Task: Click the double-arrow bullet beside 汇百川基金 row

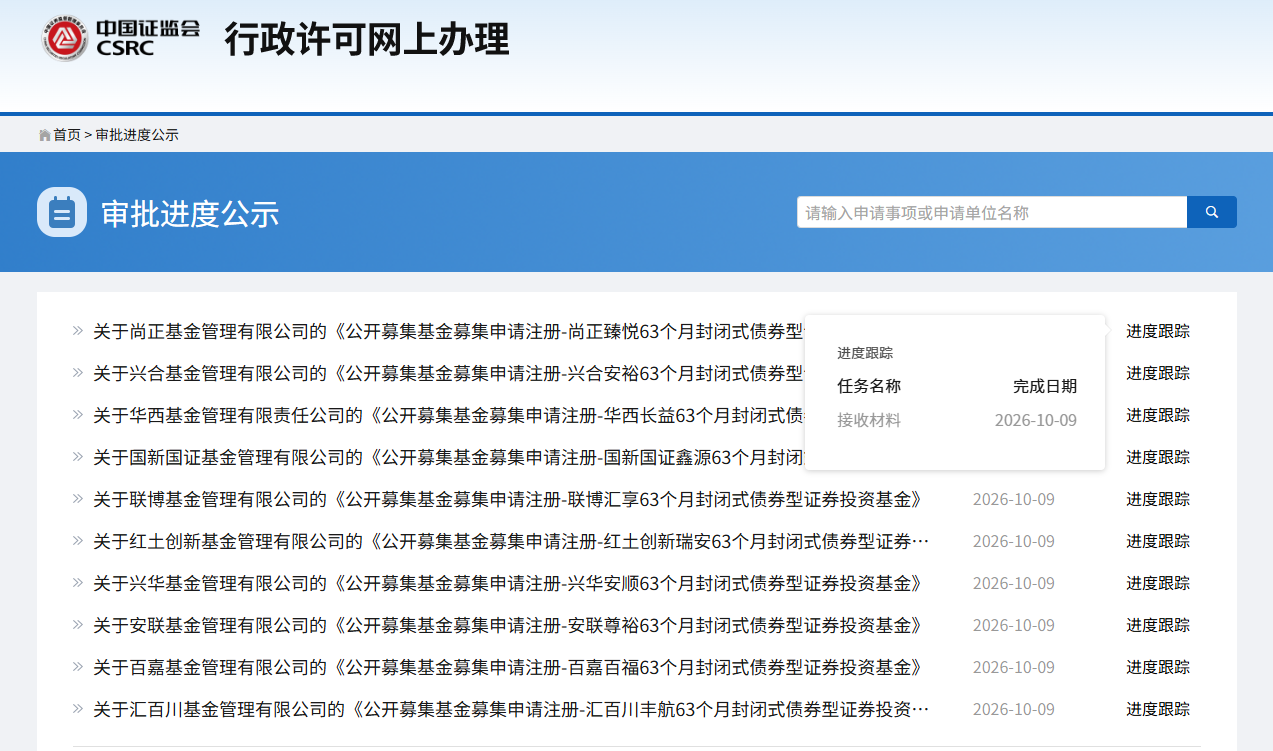Action: [x=78, y=708]
